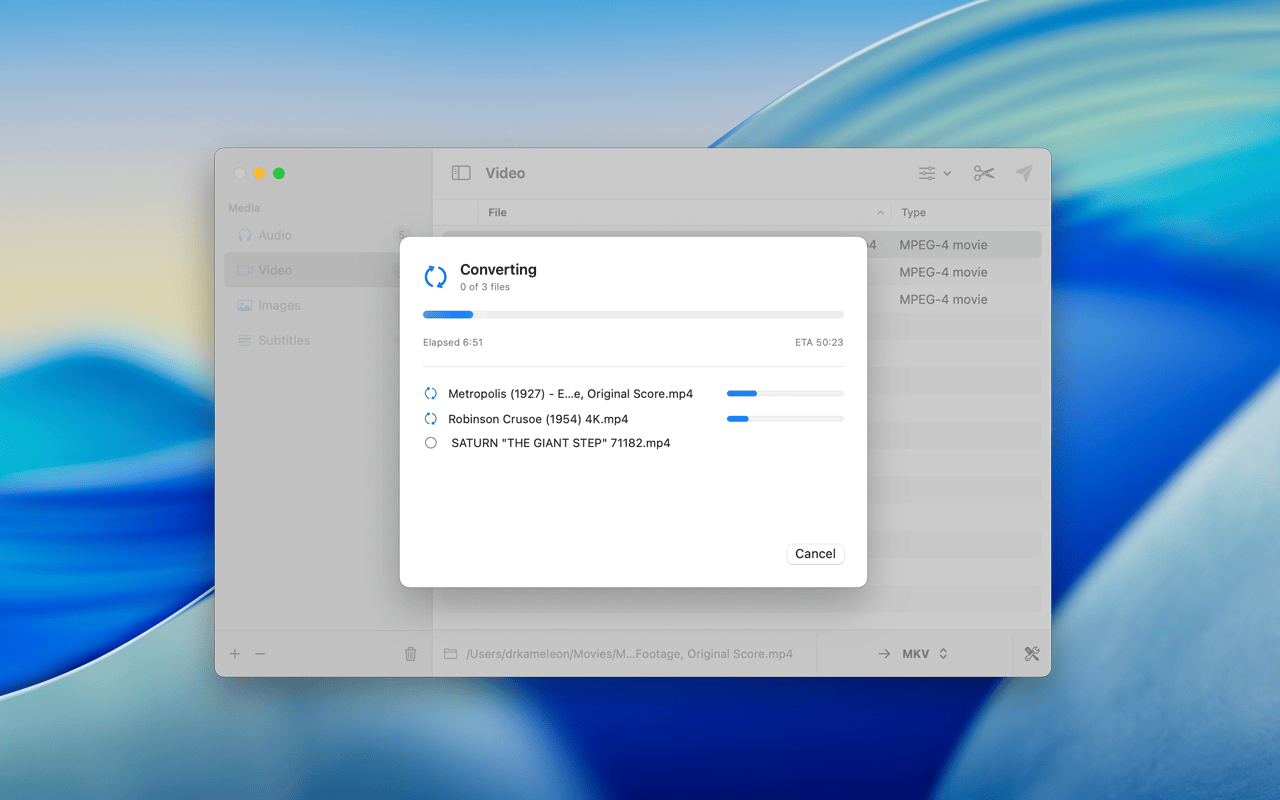Click the folder icon beside file path
The height and width of the screenshot is (800, 1280).
point(451,654)
